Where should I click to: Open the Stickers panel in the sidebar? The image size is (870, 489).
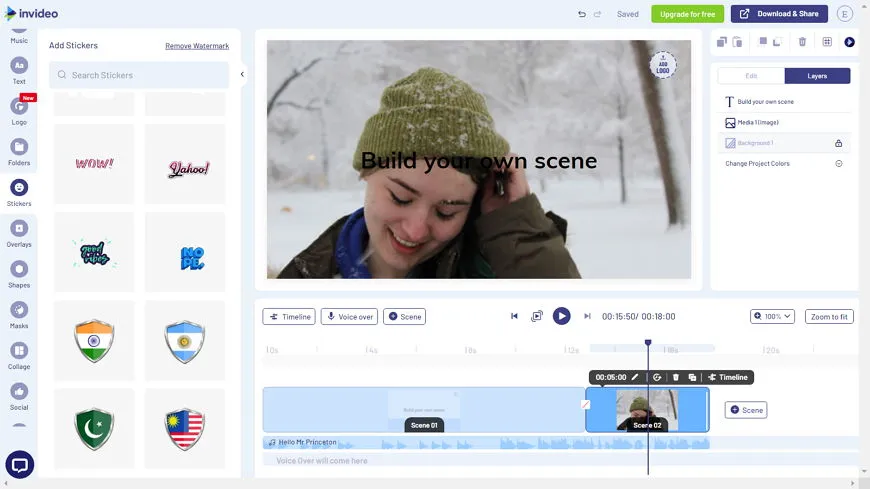point(19,191)
